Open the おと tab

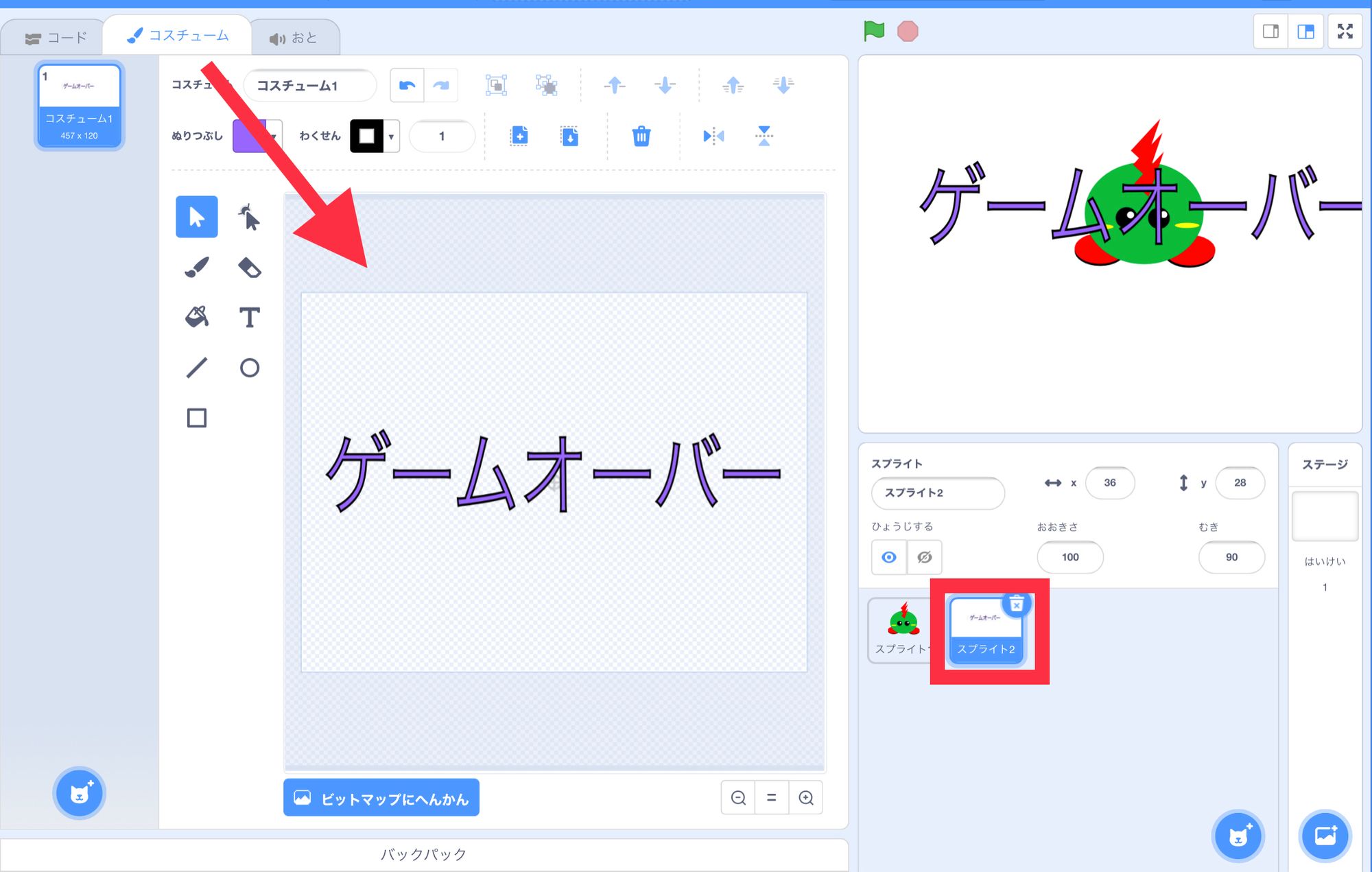[296, 38]
